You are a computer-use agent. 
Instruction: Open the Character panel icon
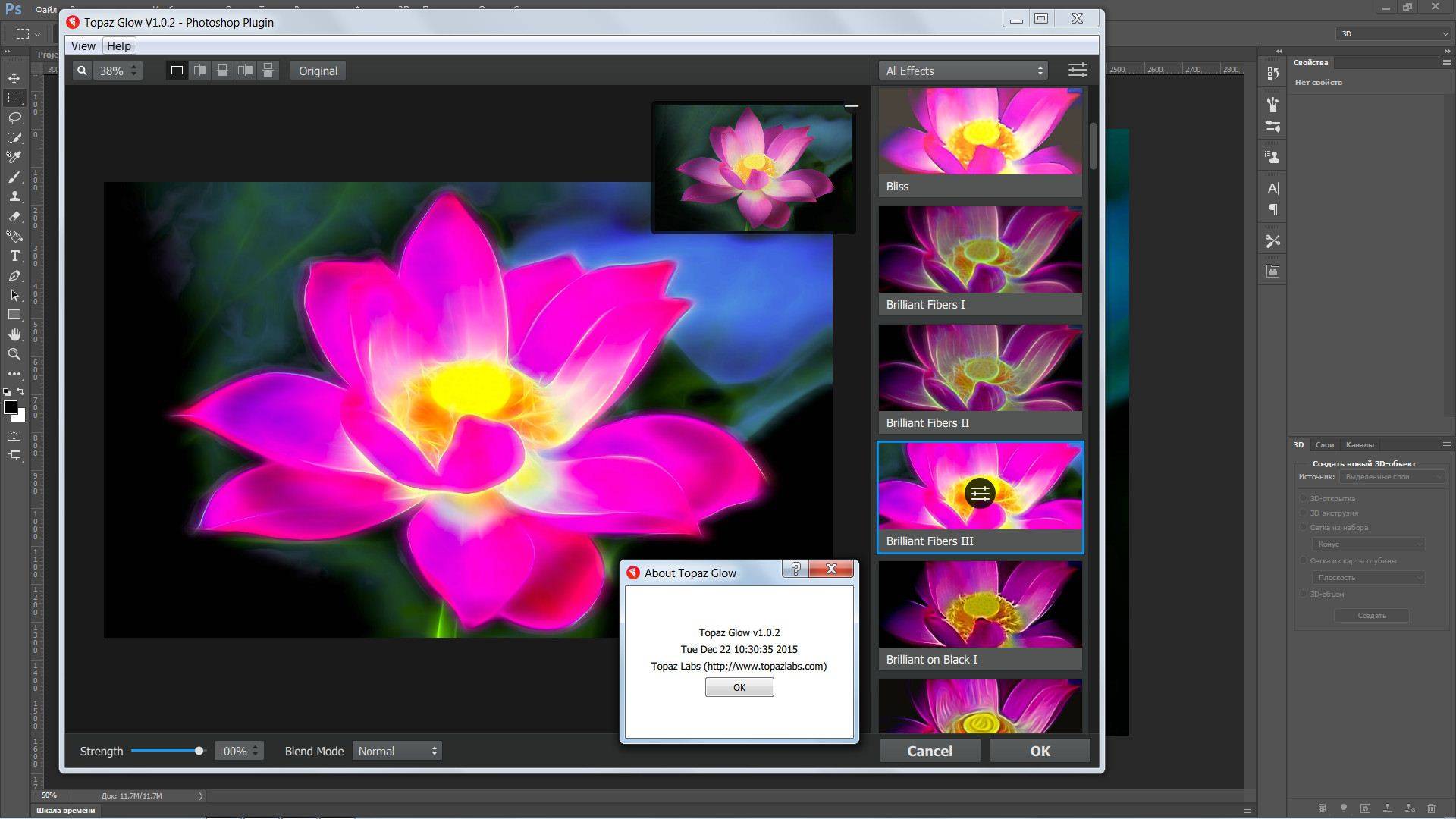pos(1273,188)
